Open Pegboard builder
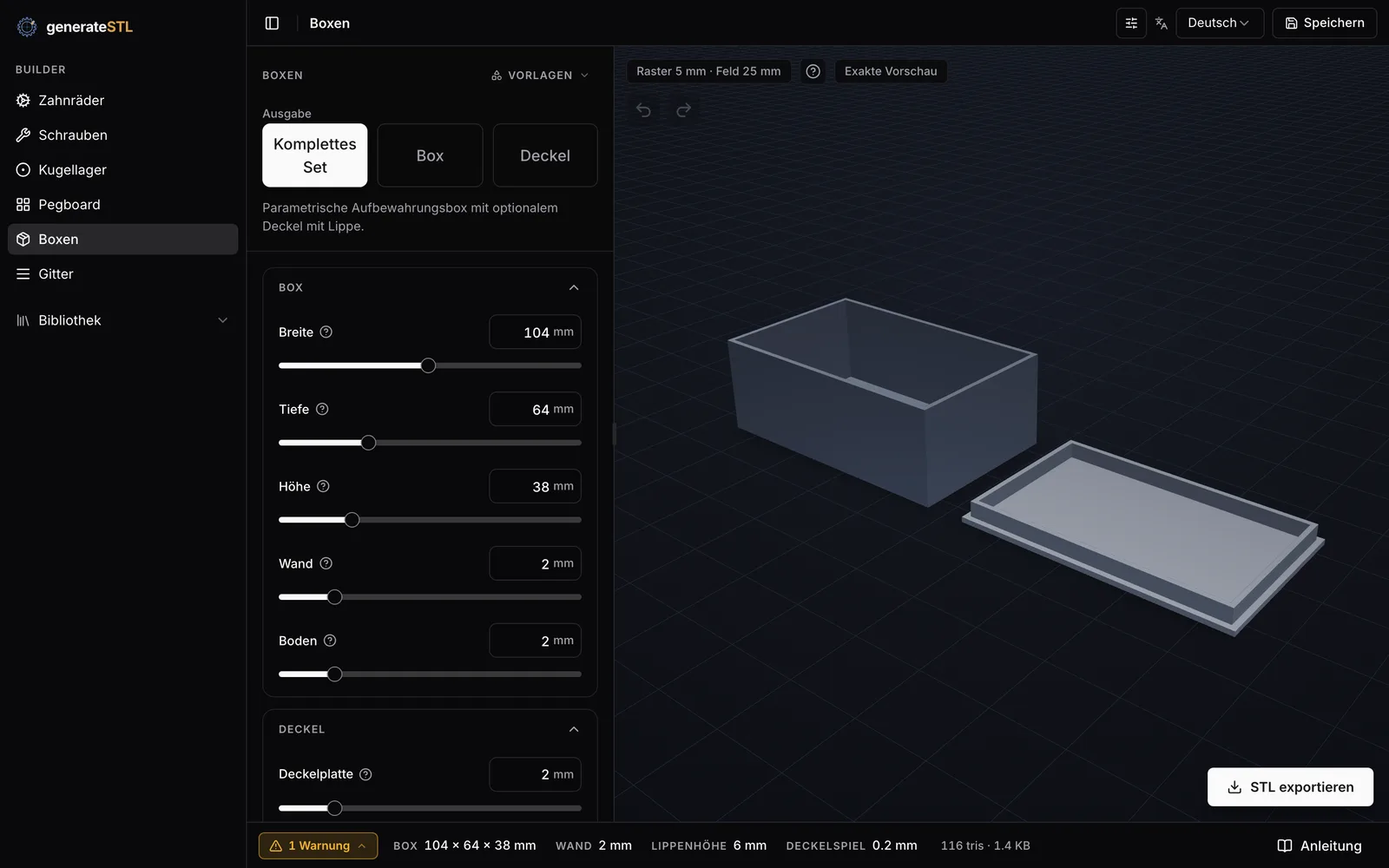Screen dimensions: 1389x868 122,205
